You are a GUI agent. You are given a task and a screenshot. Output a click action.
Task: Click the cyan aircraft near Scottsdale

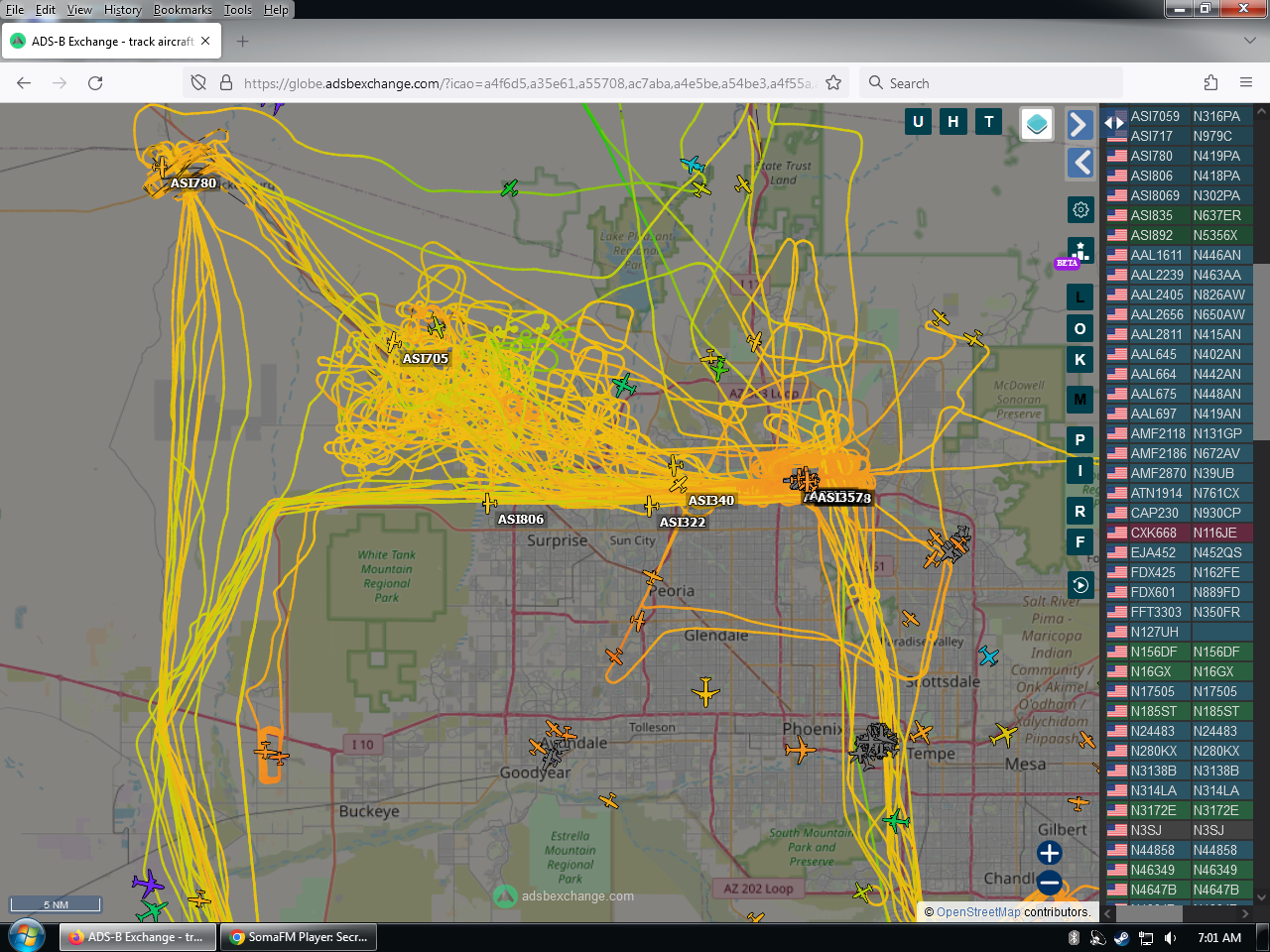[988, 655]
